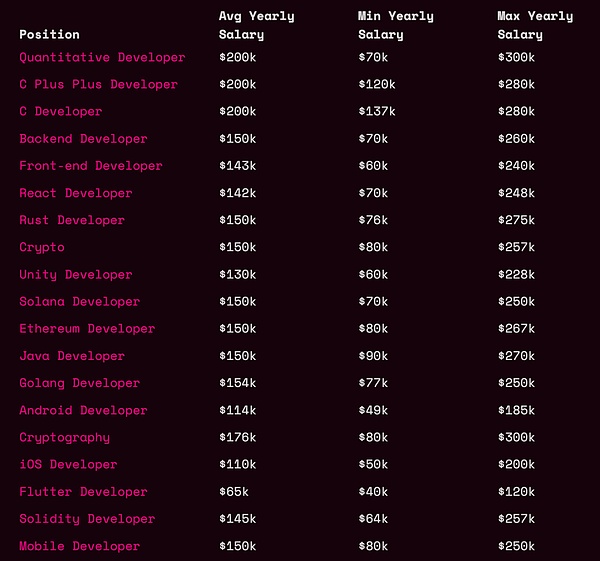Open the Android Developer link
This screenshot has height=561, width=600.
tap(83, 410)
